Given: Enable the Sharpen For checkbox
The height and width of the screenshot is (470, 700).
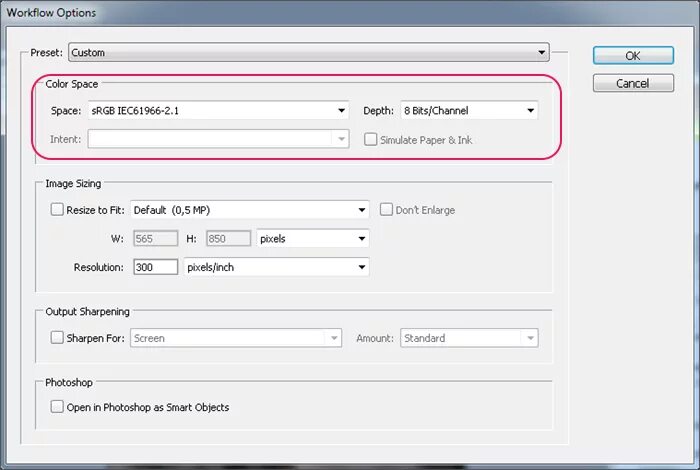Looking at the screenshot, I should coord(57,337).
